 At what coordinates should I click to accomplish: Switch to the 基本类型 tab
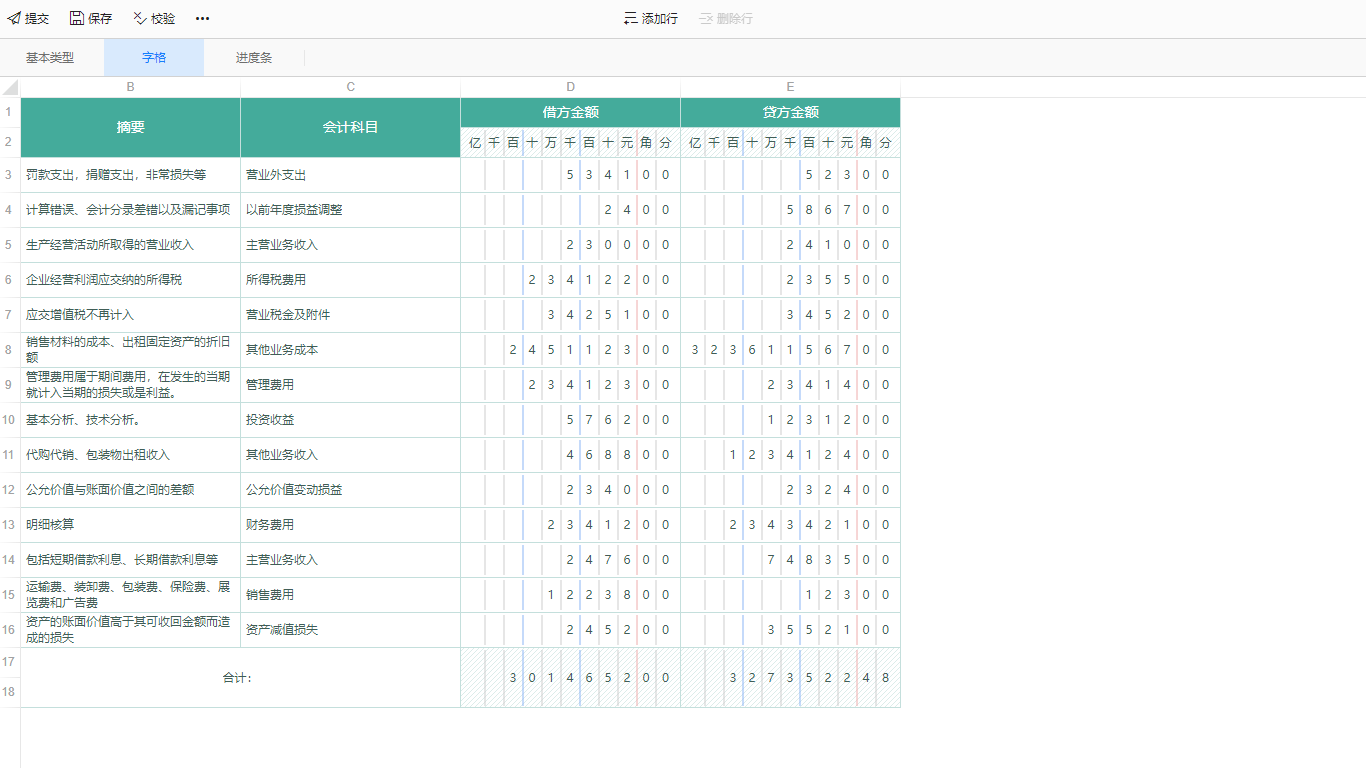coord(50,58)
